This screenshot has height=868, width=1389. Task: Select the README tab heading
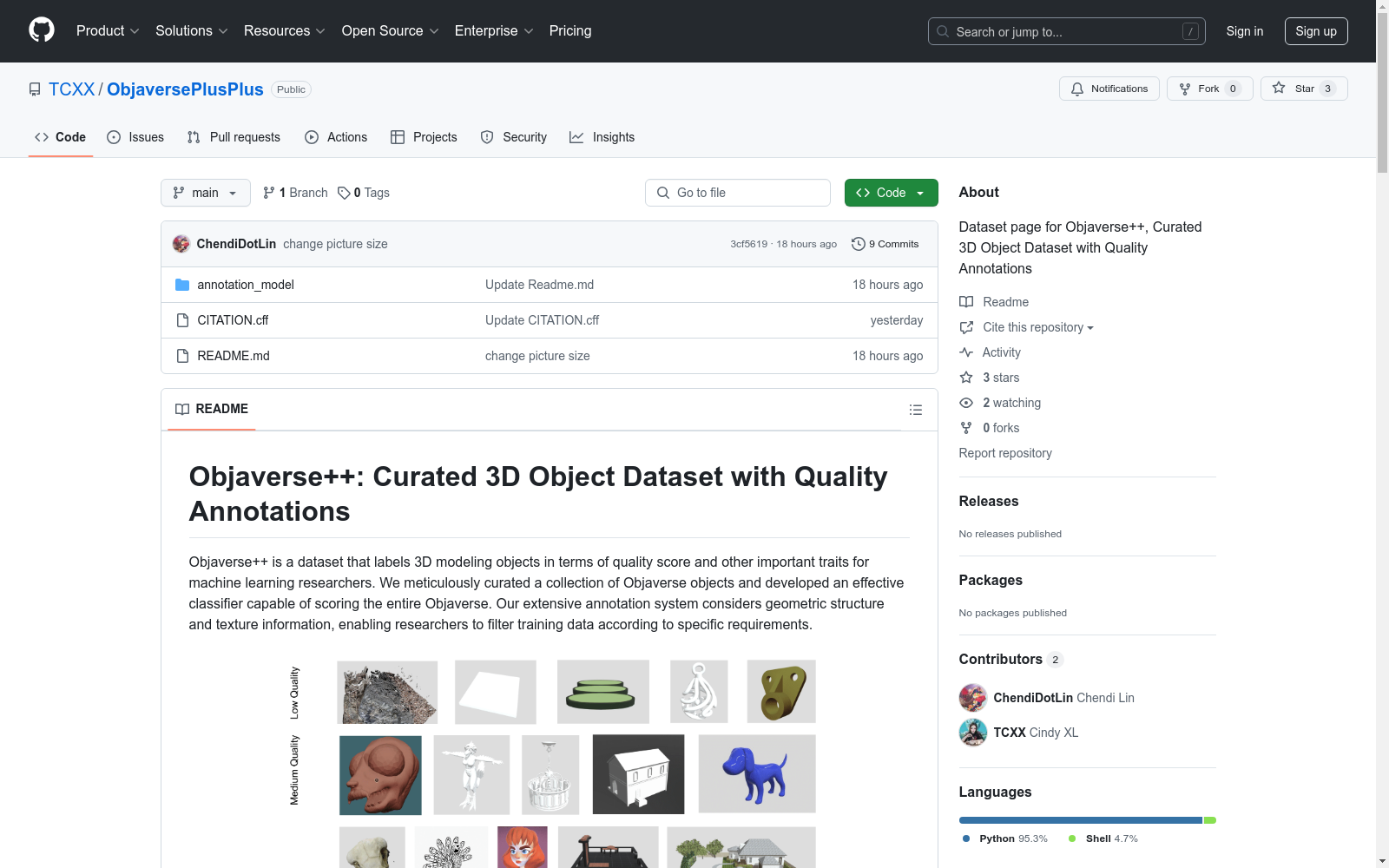point(212,409)
